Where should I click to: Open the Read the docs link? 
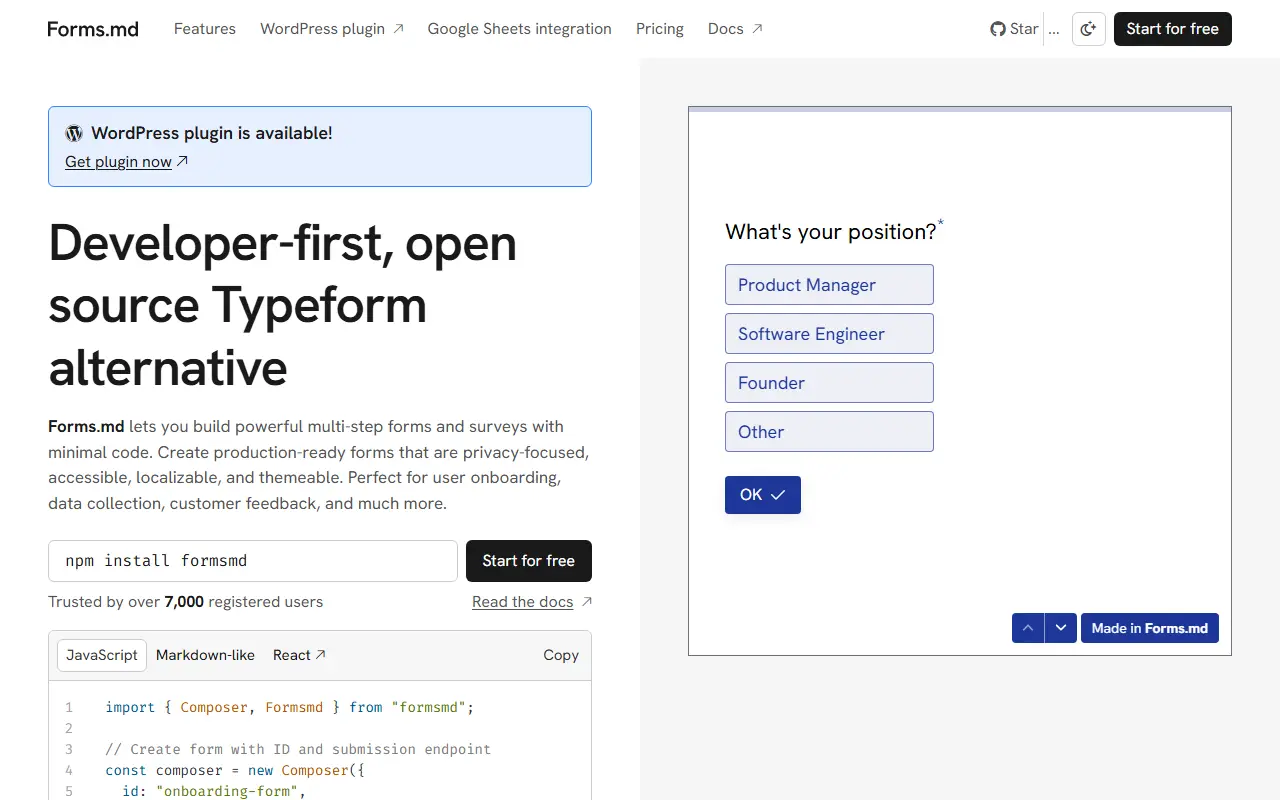532,602
